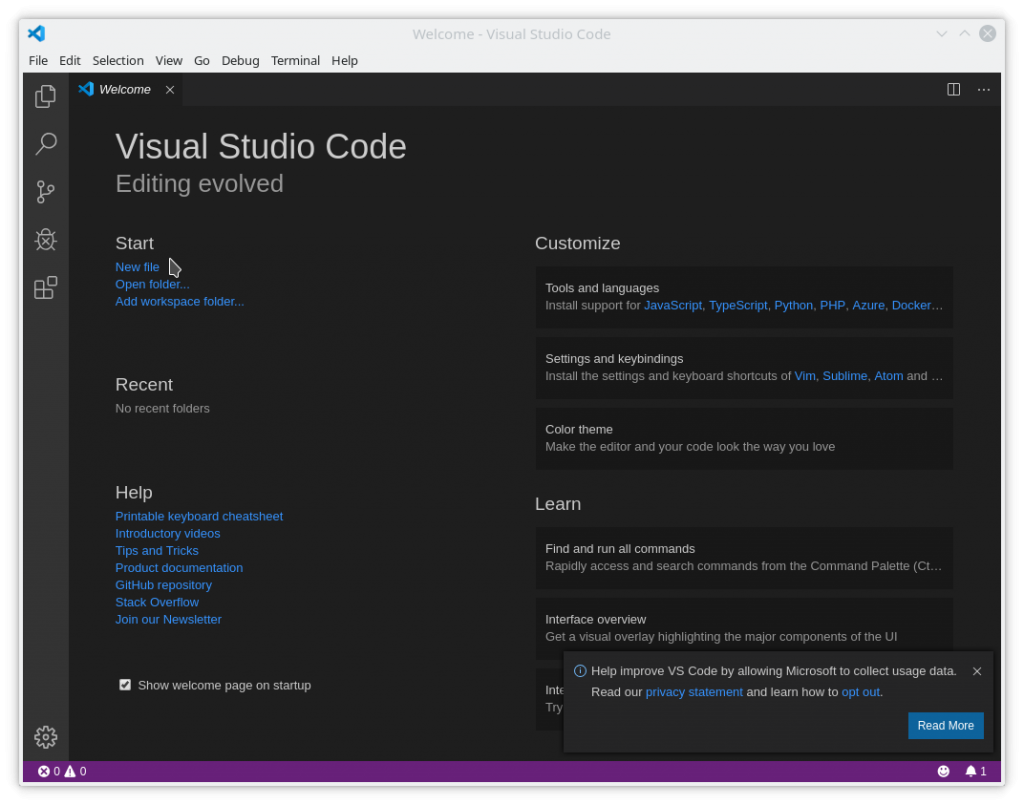Viewport: 1024px width, 805px height.
Task: Open Printable keyboard cheatsheet link
Action: [x=199, y=516]
